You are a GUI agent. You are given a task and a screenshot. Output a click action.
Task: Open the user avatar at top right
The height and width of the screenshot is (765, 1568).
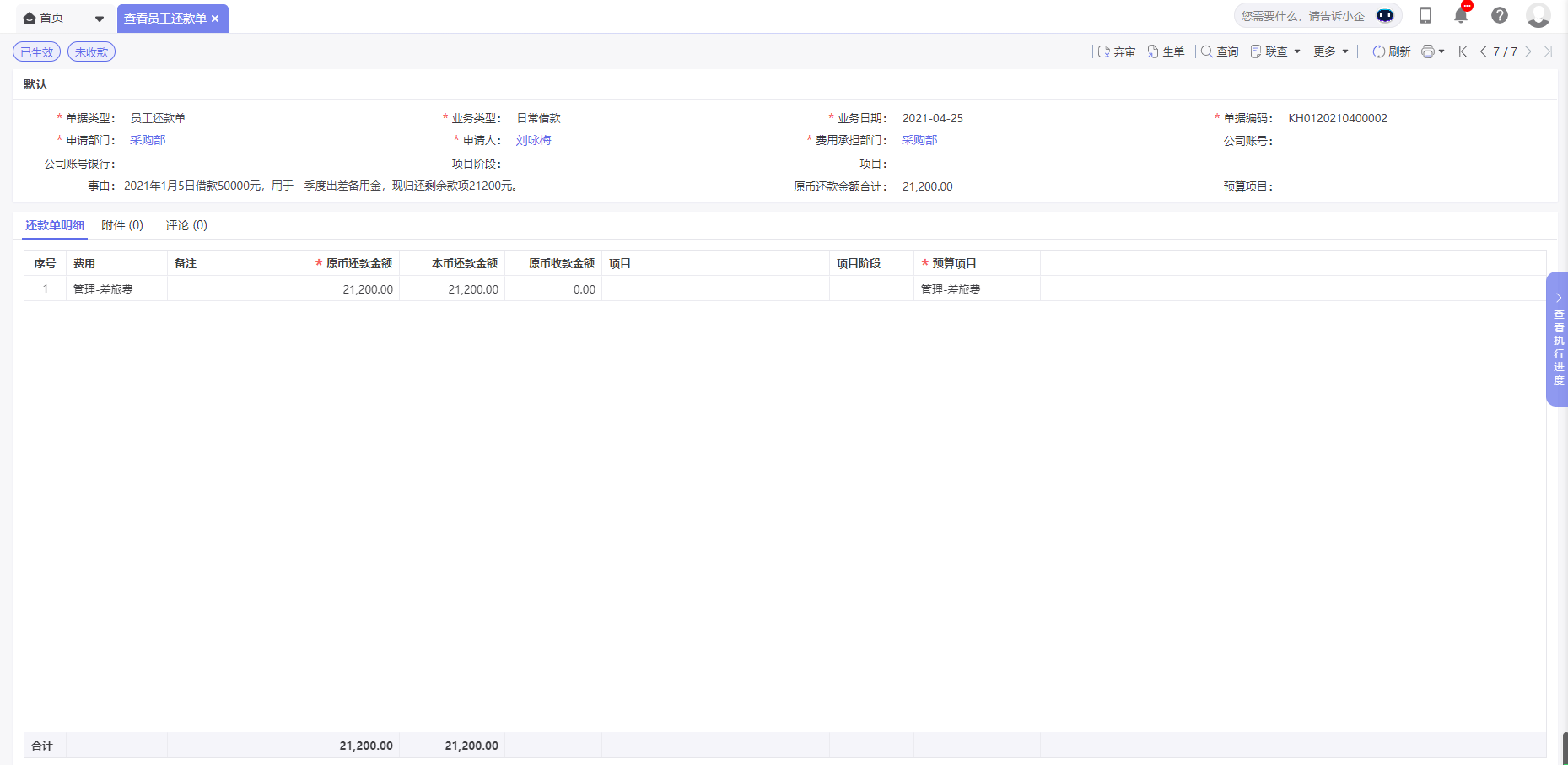1538,15
